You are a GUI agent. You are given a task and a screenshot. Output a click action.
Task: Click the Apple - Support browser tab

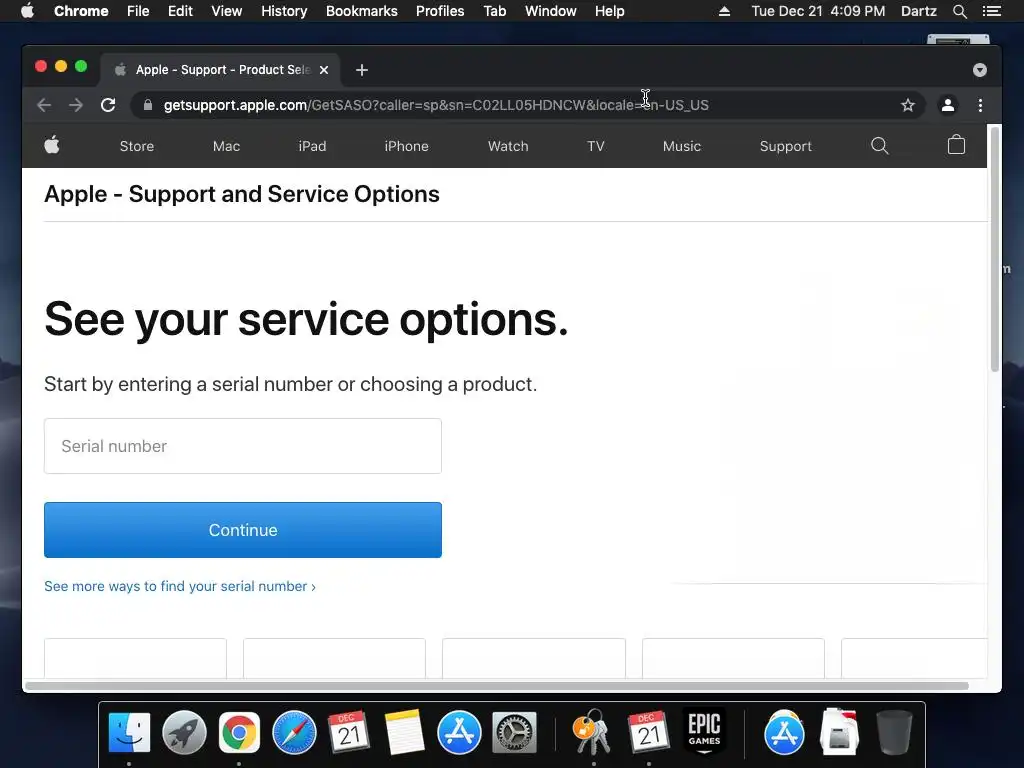(x=221, y=70)
